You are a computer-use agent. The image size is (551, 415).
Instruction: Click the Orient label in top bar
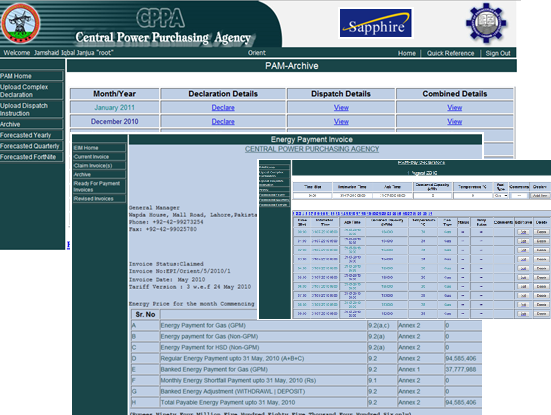click(x=257, y=53)
